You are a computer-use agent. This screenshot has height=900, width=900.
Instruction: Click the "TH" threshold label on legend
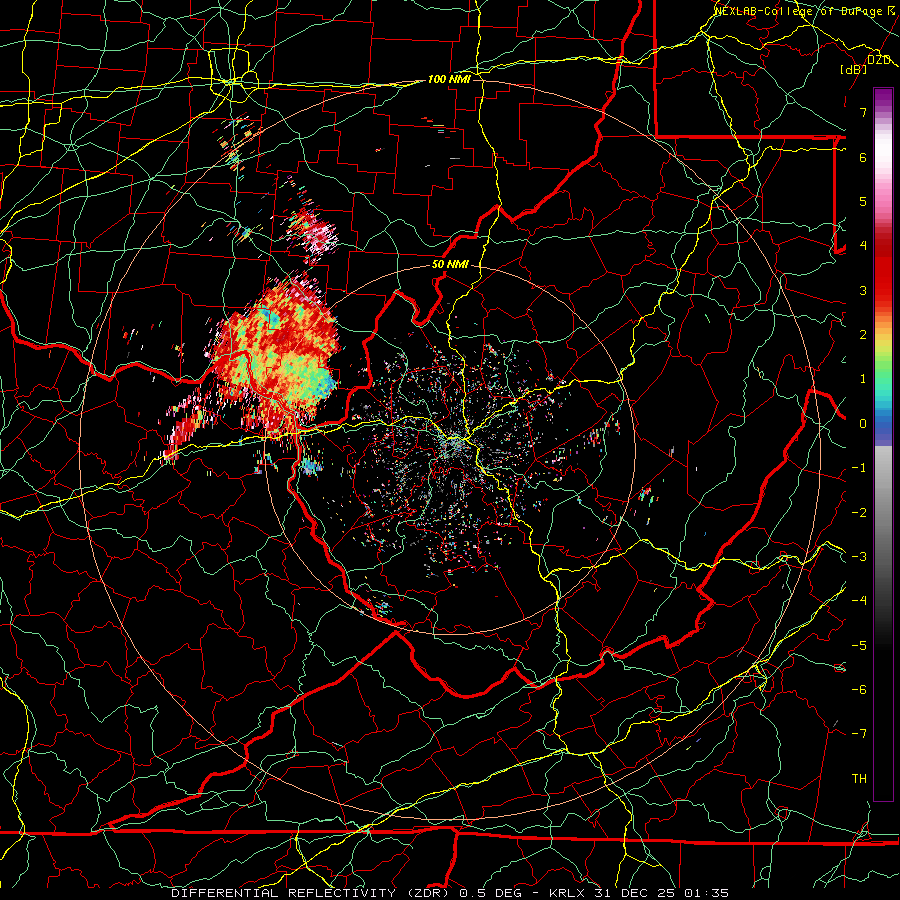click(x=859, y=779)
